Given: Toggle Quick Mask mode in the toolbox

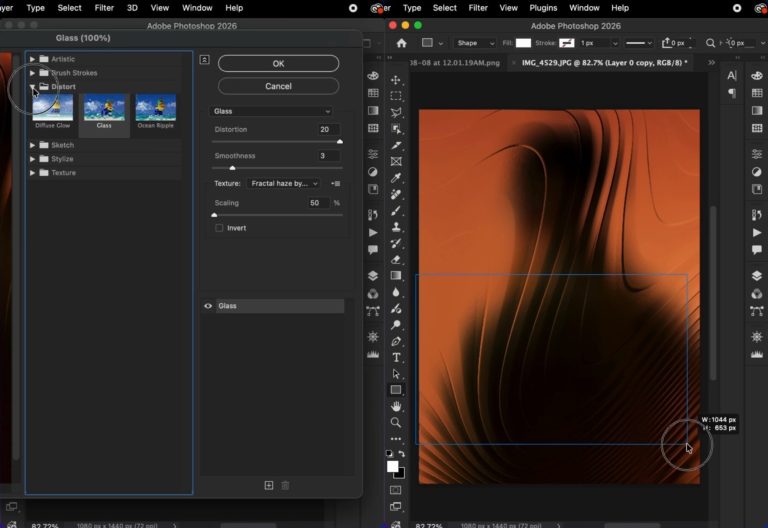Looking at the screenshot, I should point(396,490).
